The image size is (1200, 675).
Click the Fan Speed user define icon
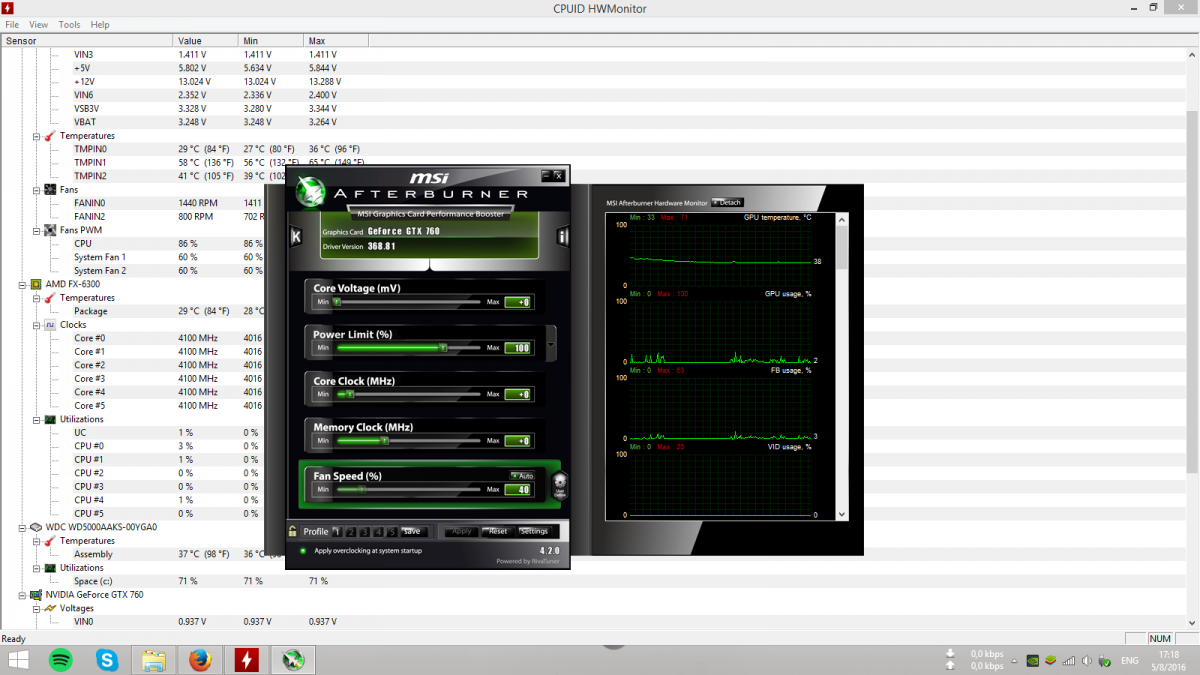(x=560, y=484)
